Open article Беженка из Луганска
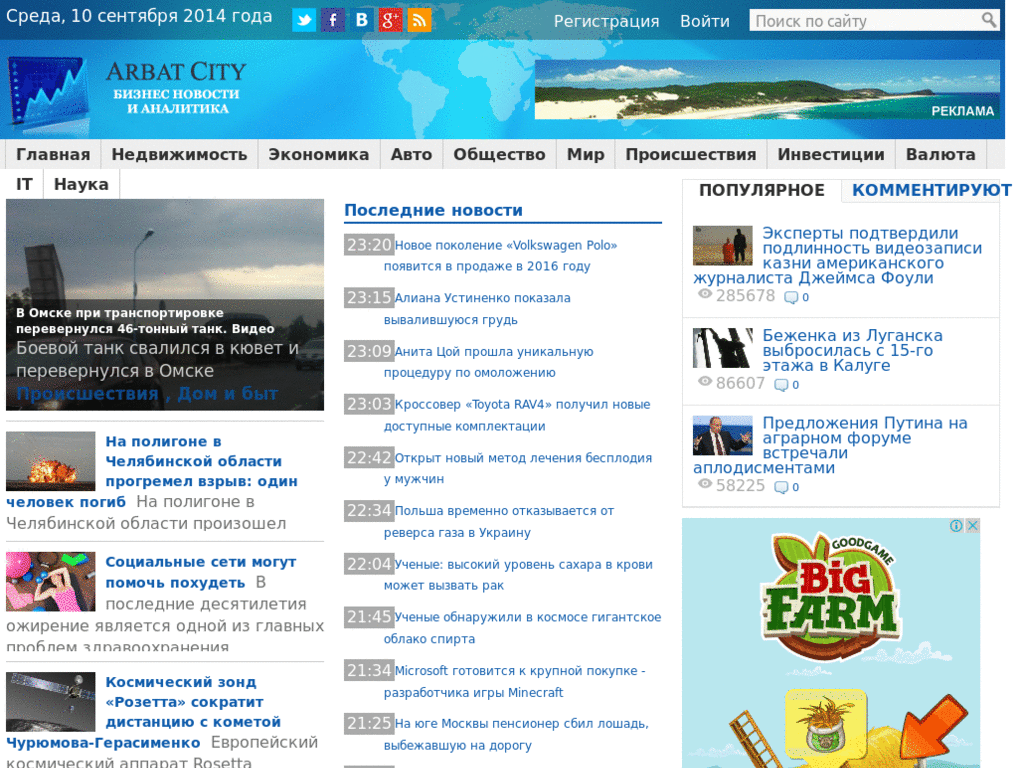 click(852, 350)
